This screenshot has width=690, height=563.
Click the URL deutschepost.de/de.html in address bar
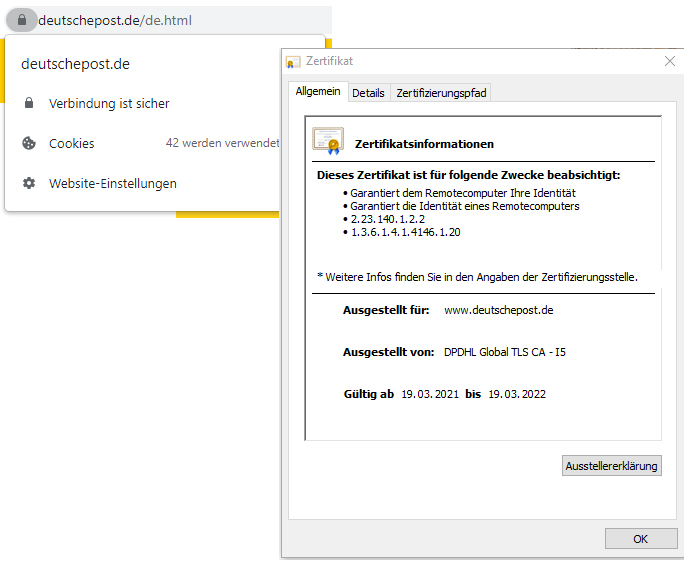[115, 20]
